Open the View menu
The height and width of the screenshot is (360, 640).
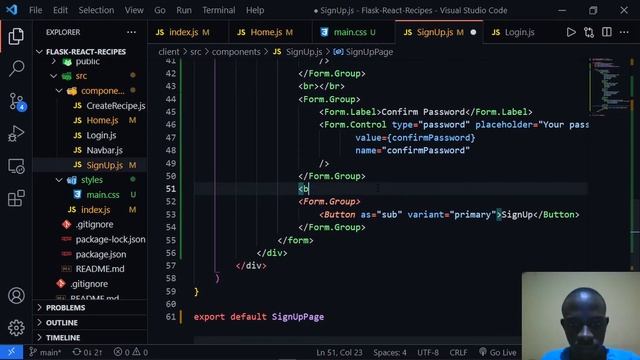(134, 10)
